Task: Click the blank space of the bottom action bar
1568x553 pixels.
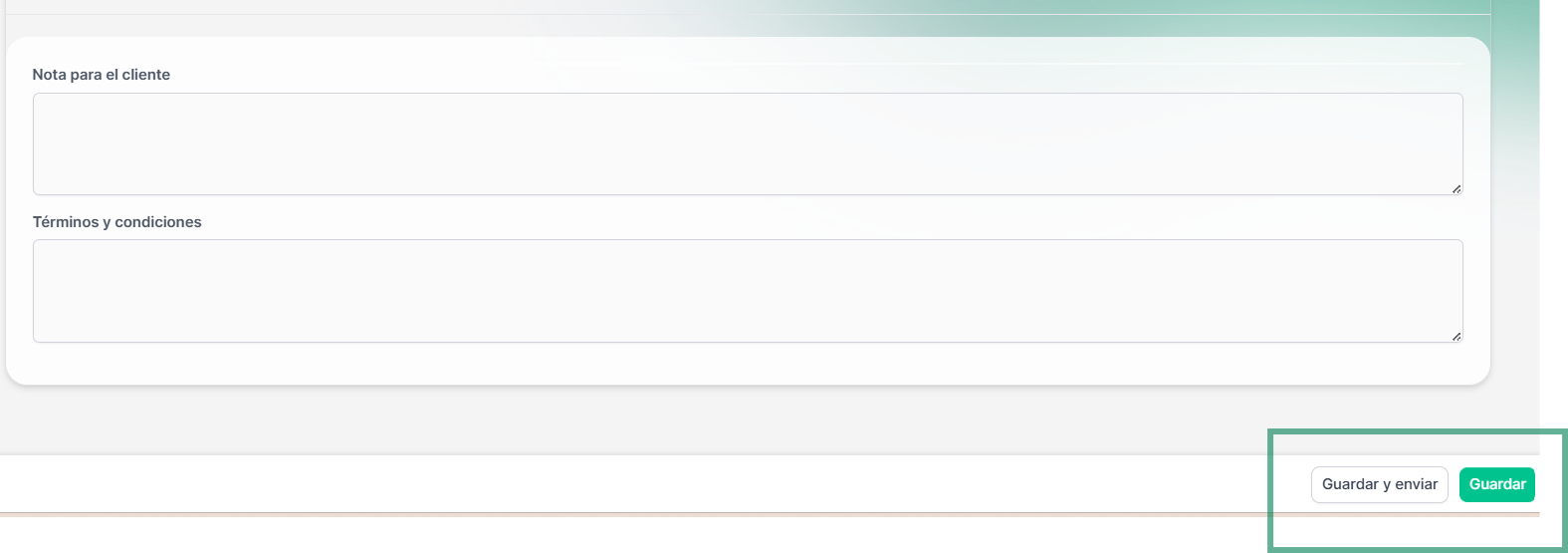Action: [x=647, y=484]
